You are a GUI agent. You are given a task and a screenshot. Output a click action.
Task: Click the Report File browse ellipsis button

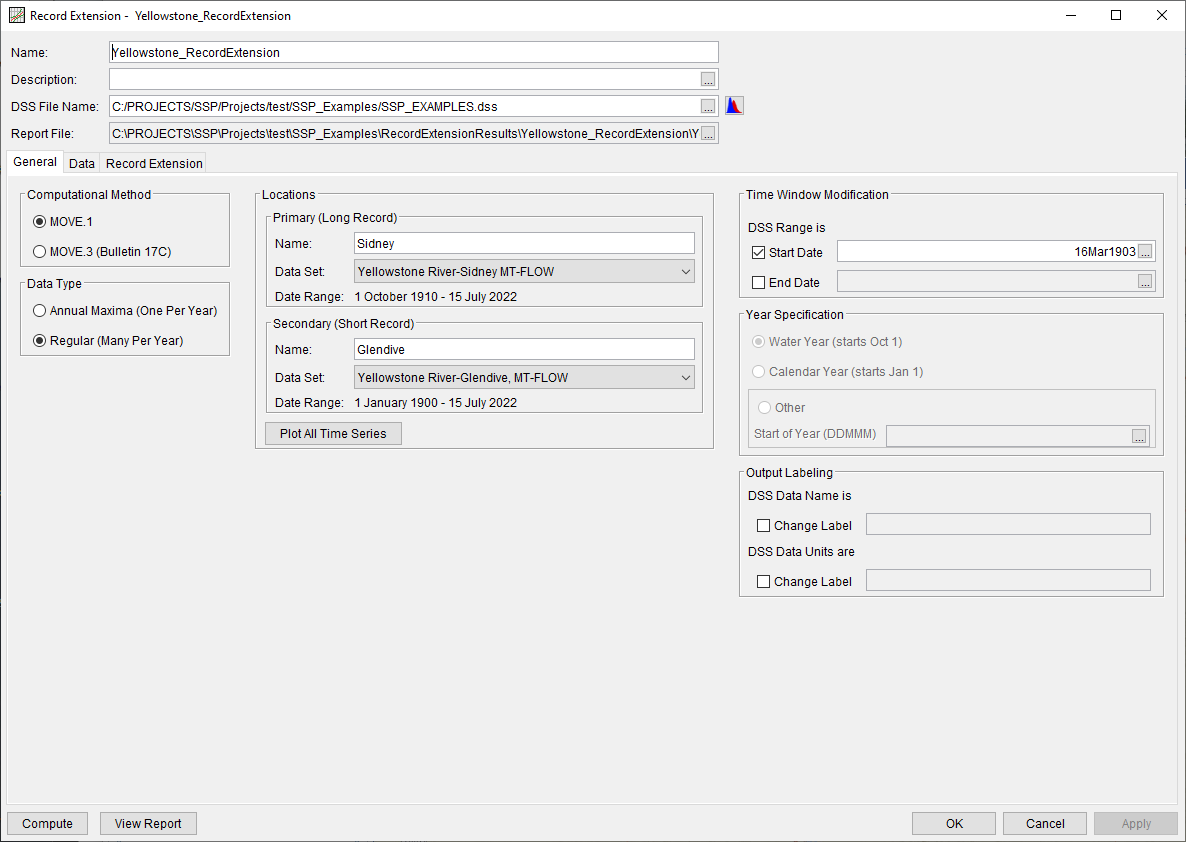(x=708, y=134)
